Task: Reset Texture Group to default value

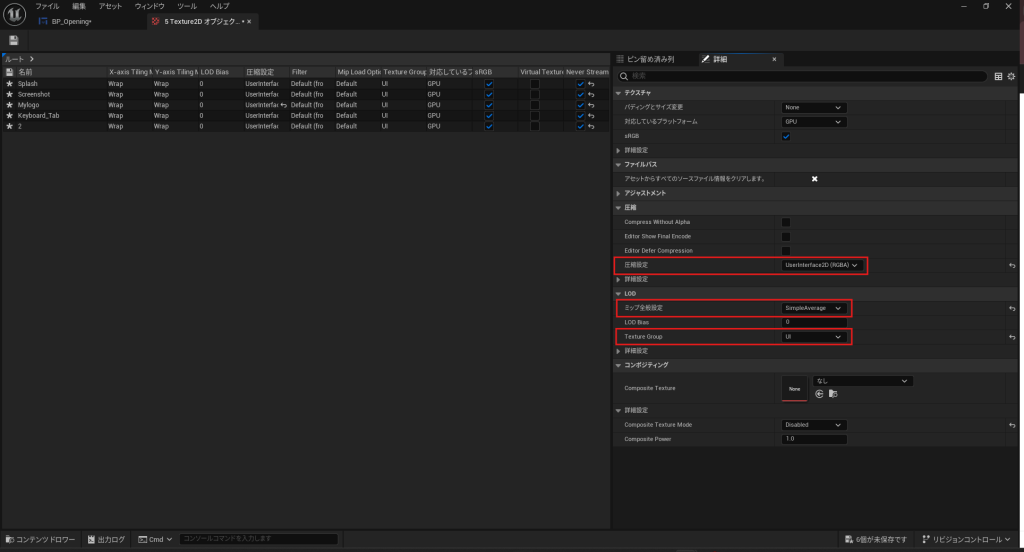Action: (1012, 337)
